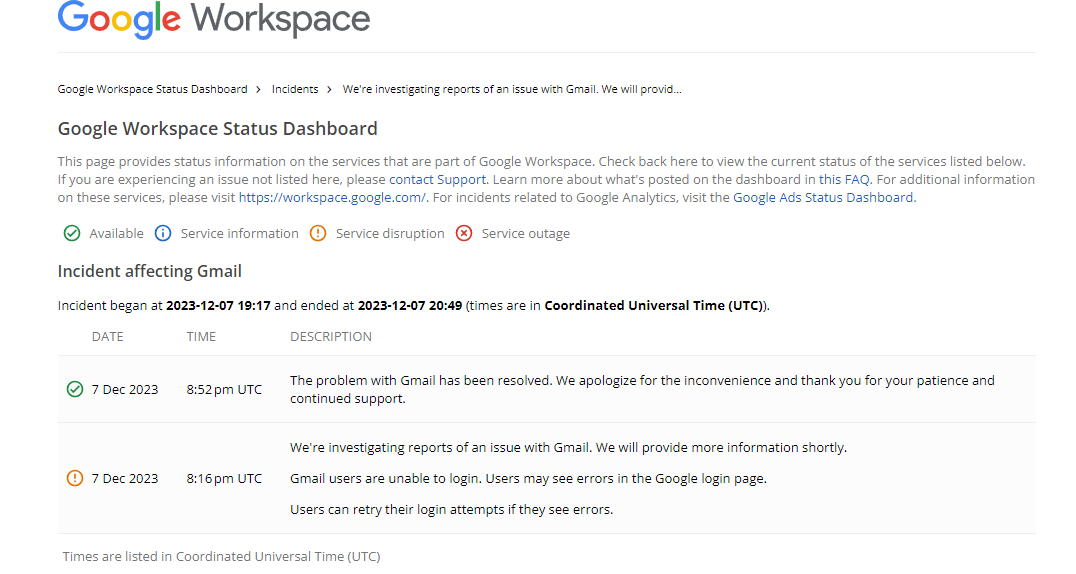Click the DATE column header
1076x574 pixels.
click(x=108, y=336)
